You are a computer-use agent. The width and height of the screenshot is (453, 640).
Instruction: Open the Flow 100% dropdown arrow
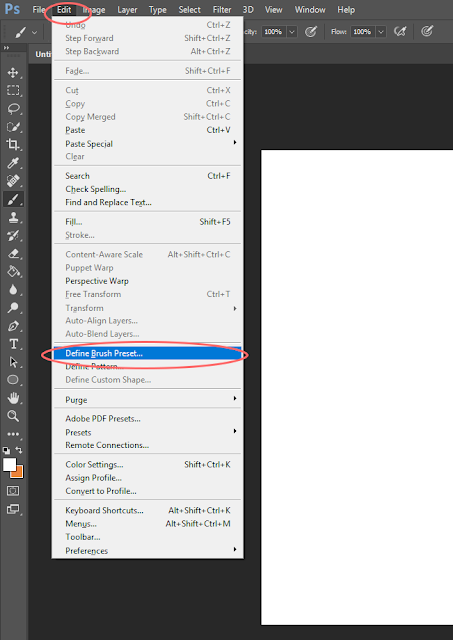pyautogui.click(x=381, y=32)
